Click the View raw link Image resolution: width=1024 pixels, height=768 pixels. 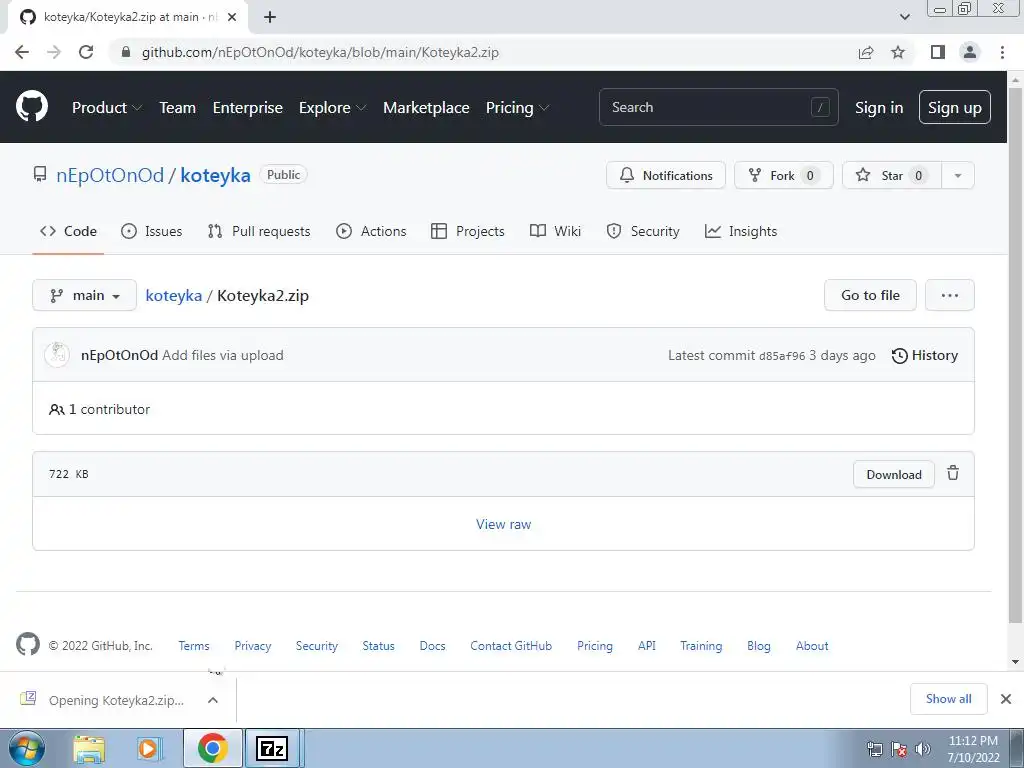[x=504, y=524]
